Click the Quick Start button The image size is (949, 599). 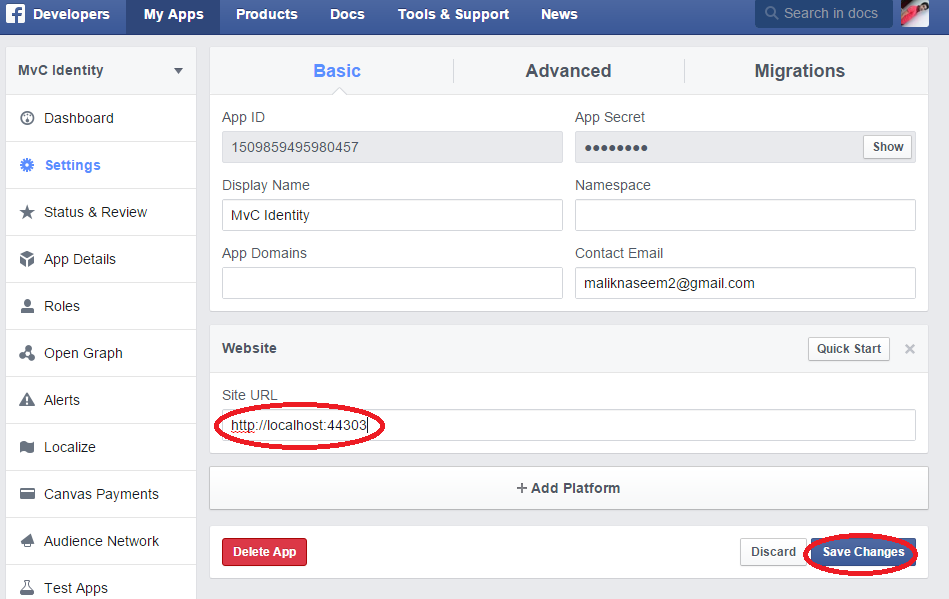tap(849, 349)
